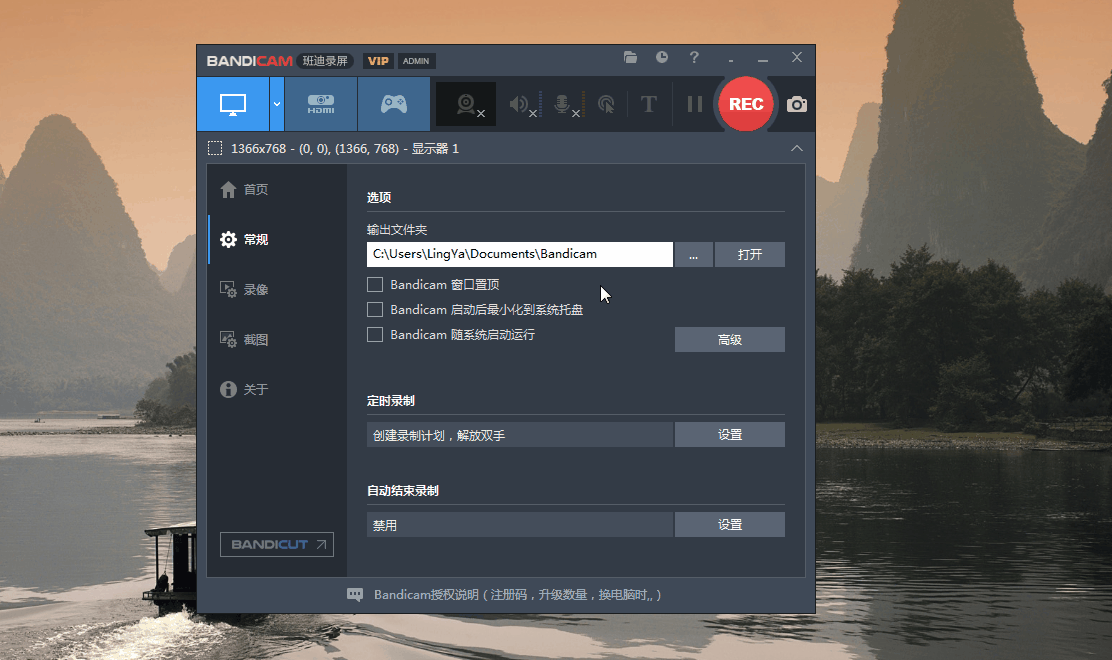Open the 常规 general settings tab
This screenshot has width=1112, height=660.
click(x=256, y=240)
